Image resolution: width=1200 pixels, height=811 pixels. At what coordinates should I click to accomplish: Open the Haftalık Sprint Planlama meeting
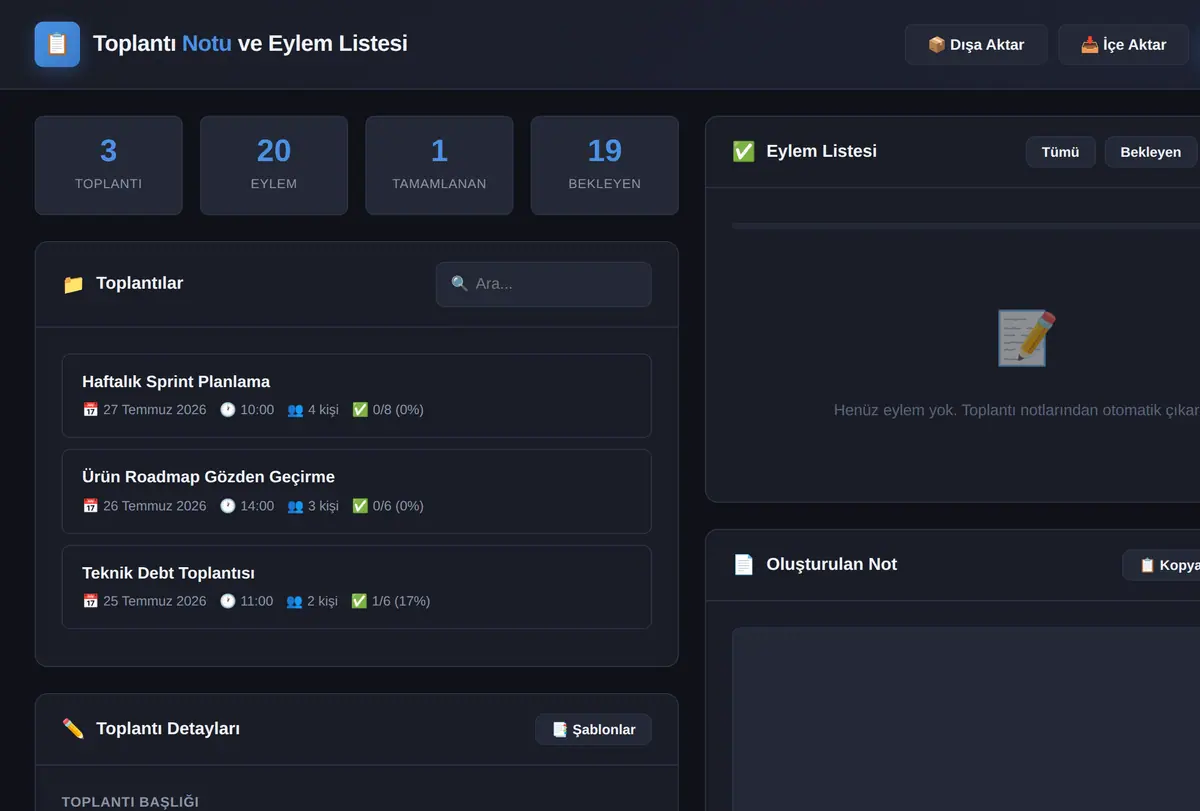pyautogui.click(x=356, y=395)
